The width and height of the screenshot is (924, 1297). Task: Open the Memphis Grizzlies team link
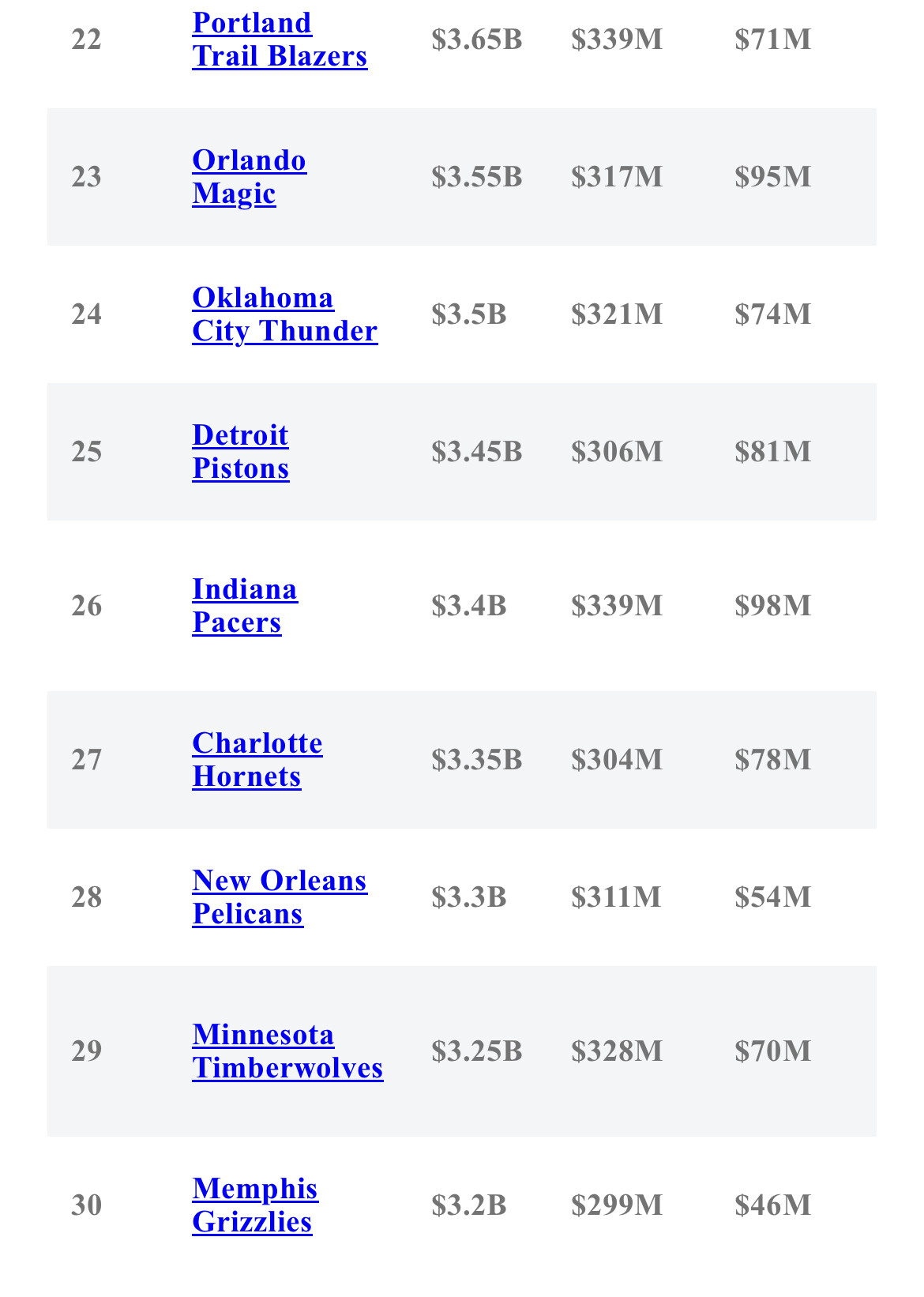[x=255, y=1205]
